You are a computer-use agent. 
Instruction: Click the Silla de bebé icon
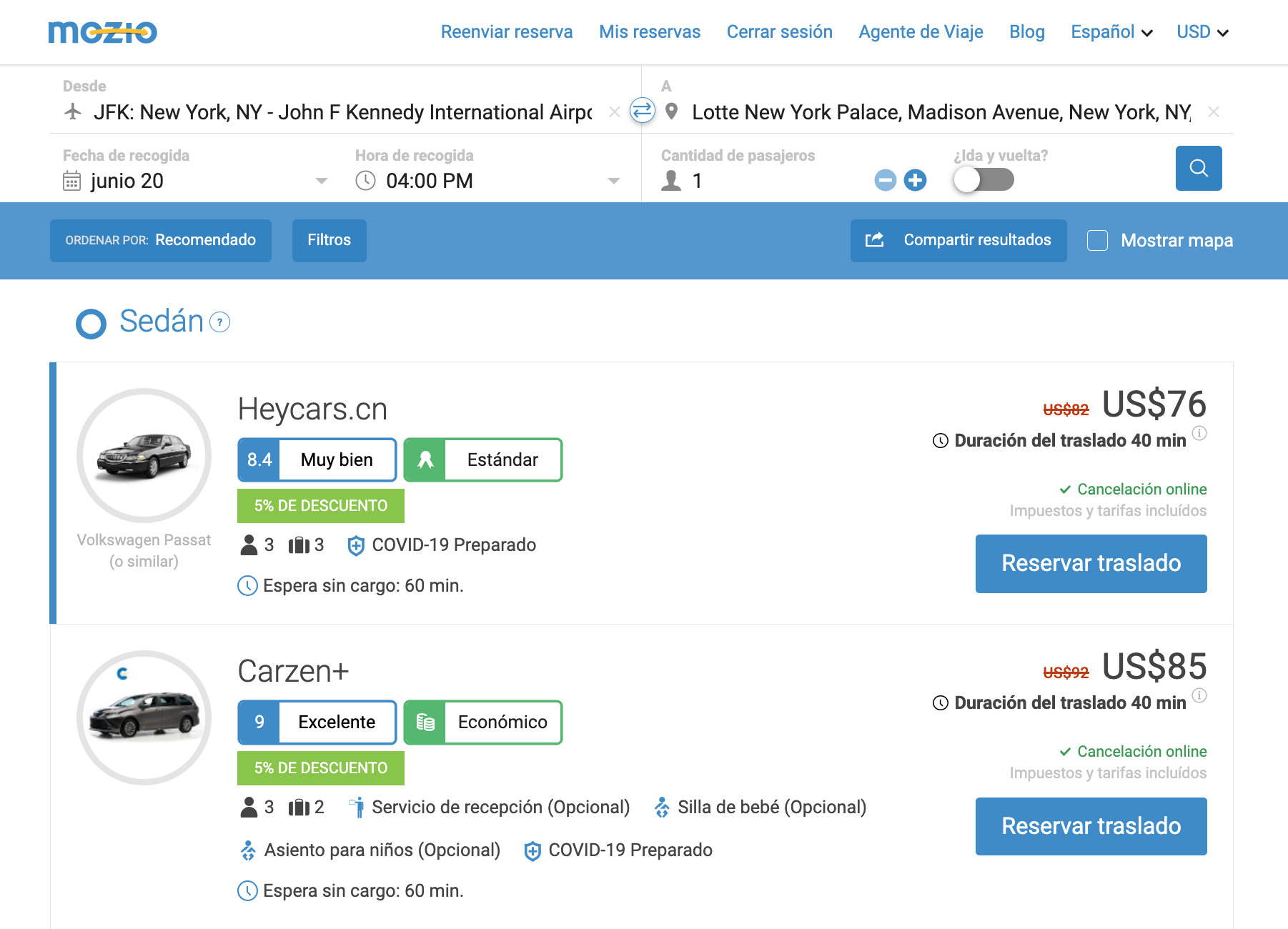pyautogui.click(x=663, y=808)
